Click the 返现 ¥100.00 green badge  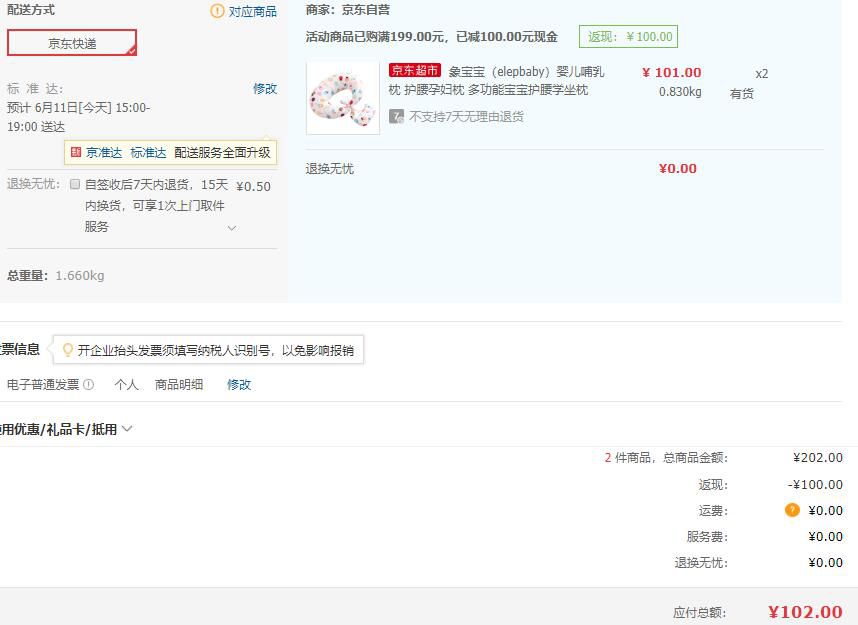[x=629, y=37]
